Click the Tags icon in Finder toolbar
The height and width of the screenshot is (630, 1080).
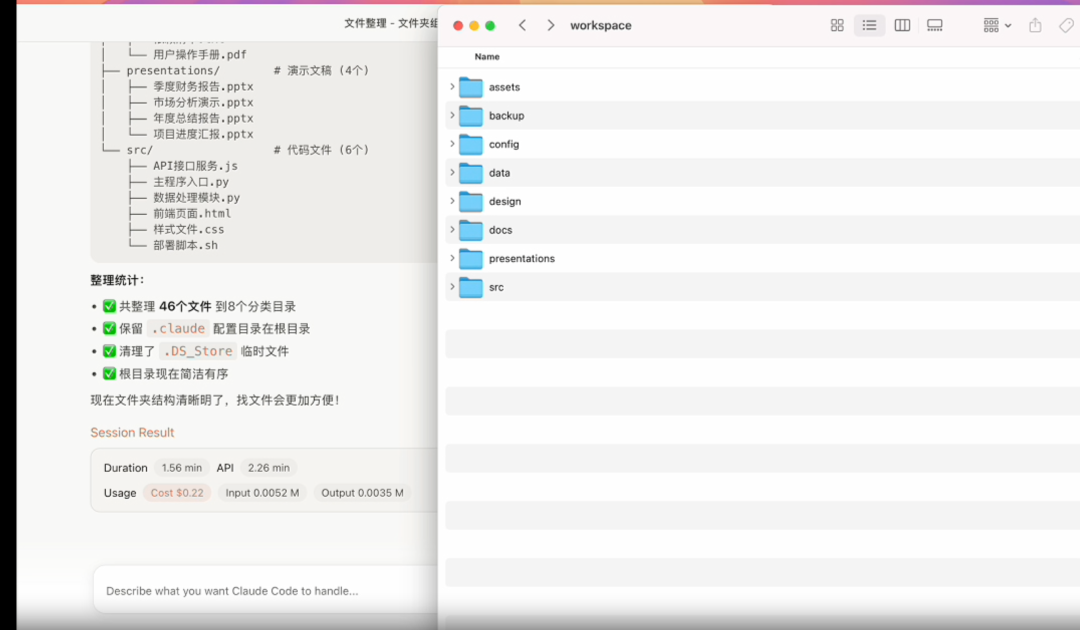click(1066, 25)
